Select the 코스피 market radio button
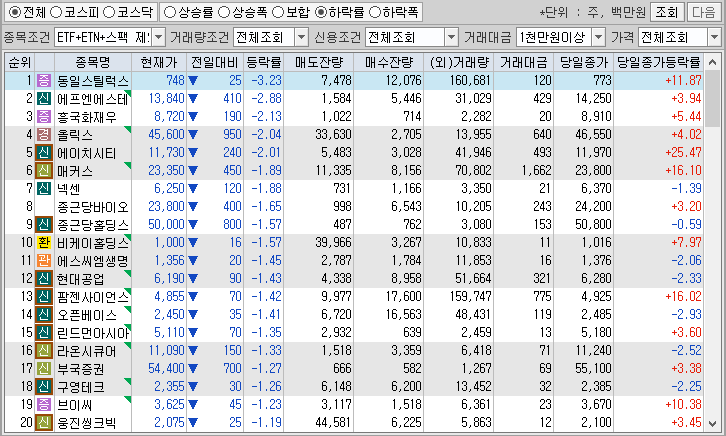This screenshot has height=436, width=726. point(56,12)
